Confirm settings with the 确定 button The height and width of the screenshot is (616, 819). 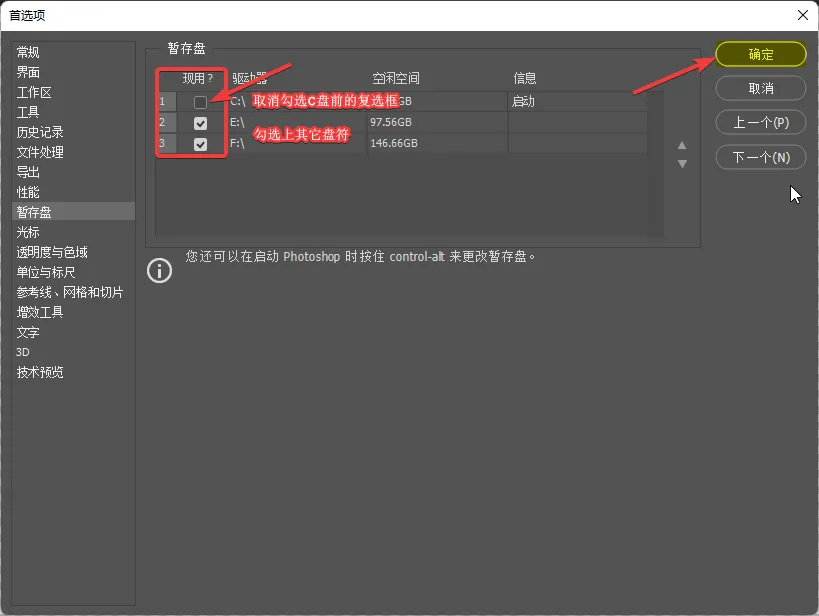coord(760,55)
